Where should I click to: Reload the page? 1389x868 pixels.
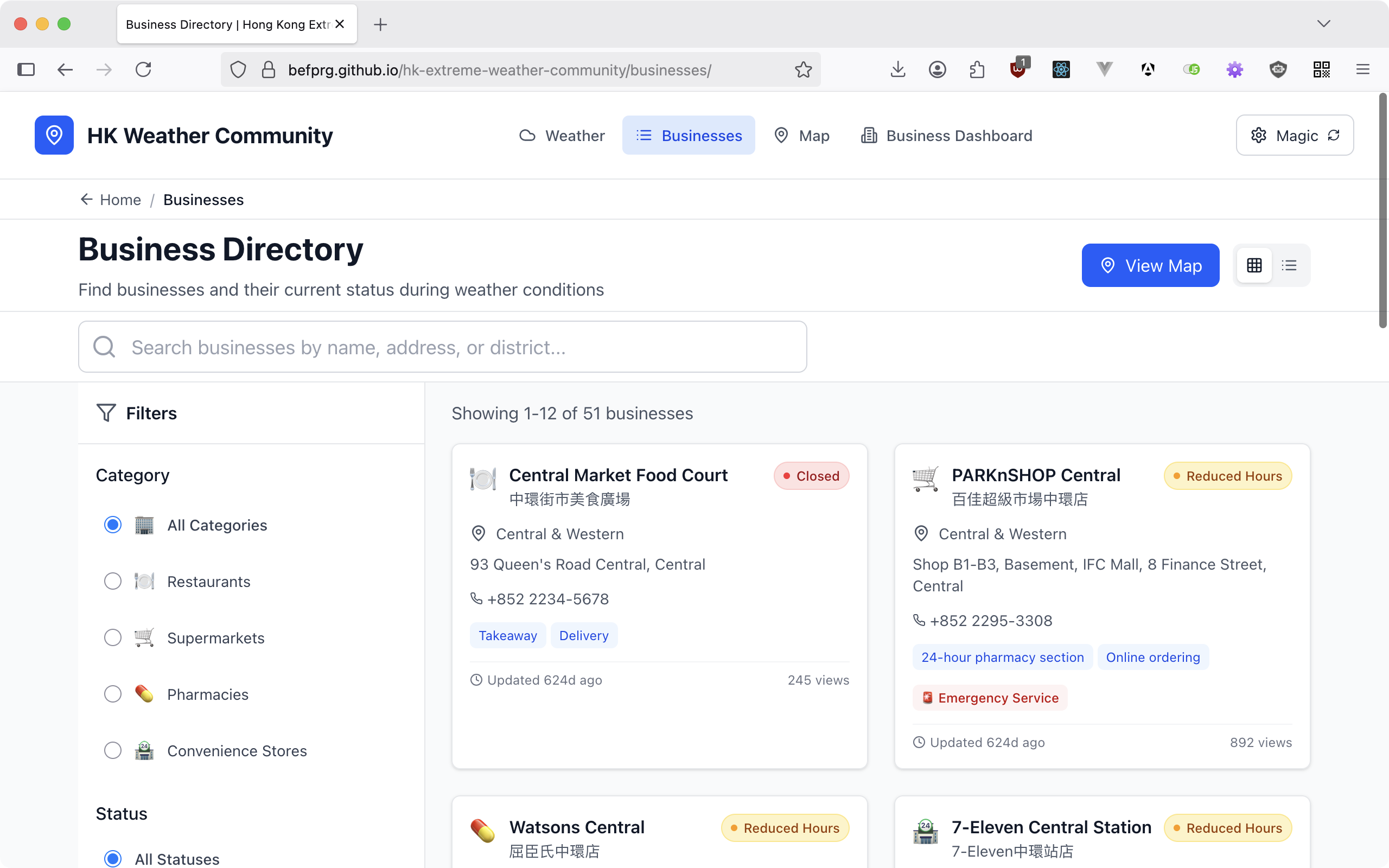[x=143, y=69]
